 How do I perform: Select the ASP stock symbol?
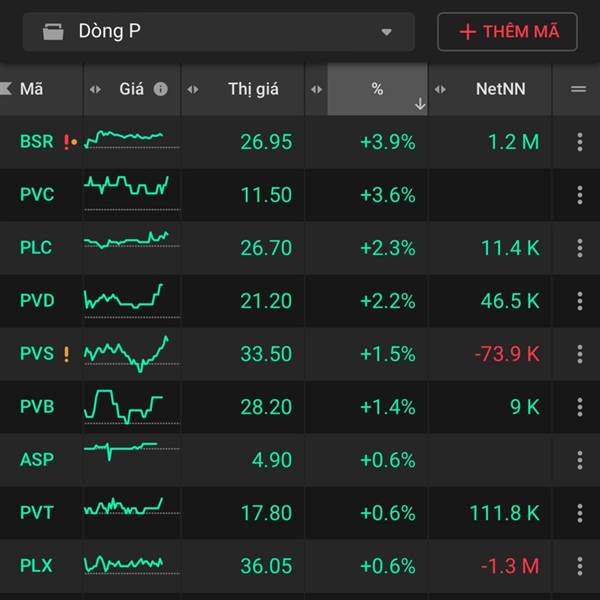pos(37,460)
